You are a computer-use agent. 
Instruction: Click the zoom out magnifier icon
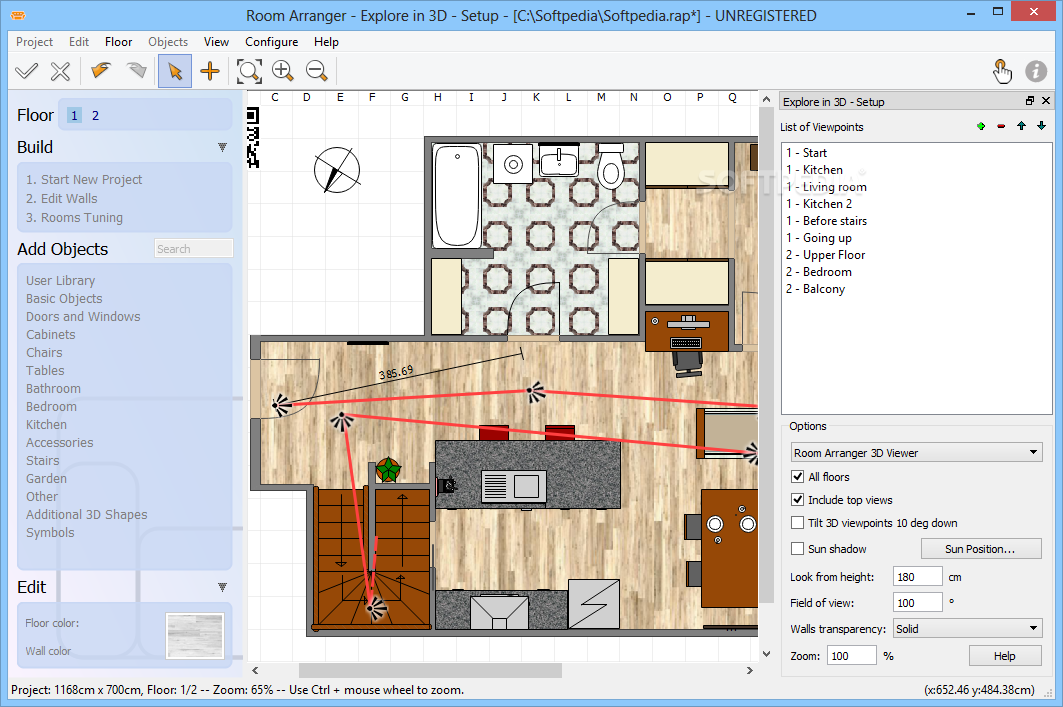pos(317,71)
